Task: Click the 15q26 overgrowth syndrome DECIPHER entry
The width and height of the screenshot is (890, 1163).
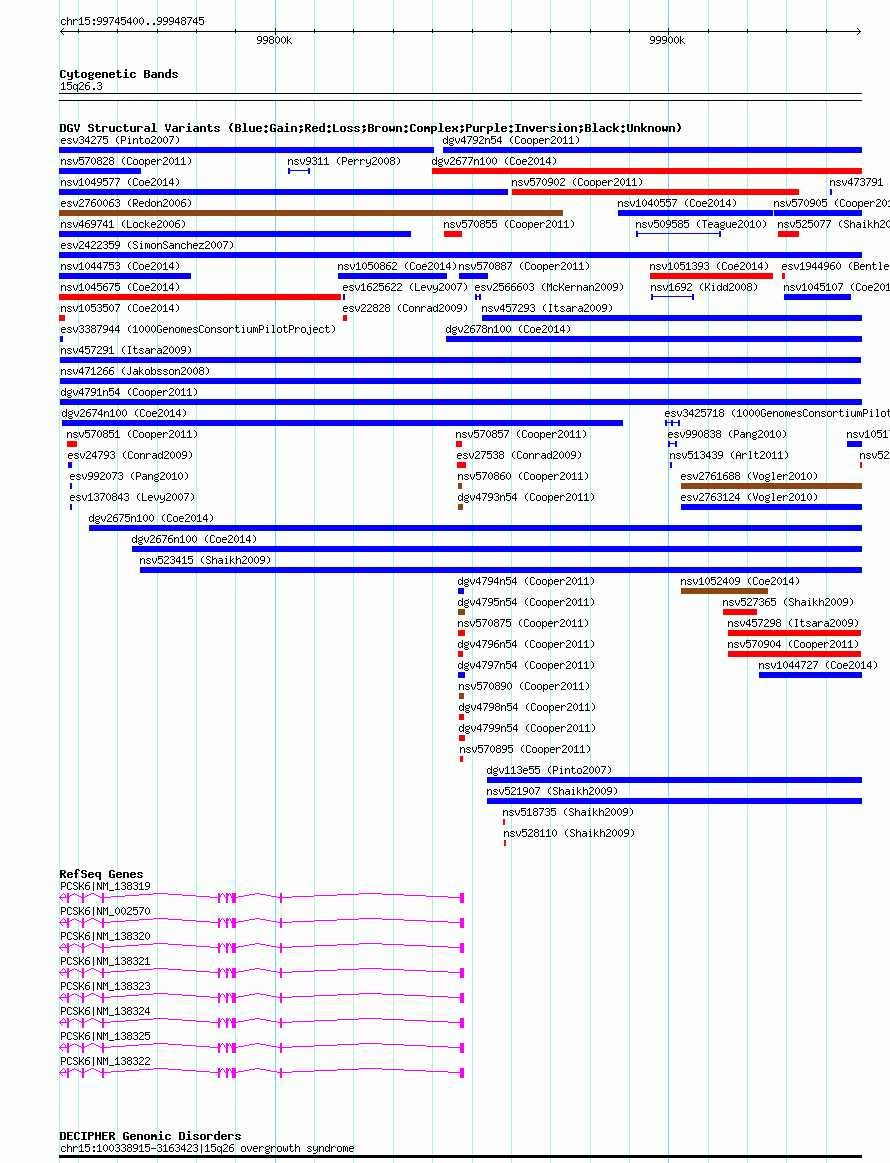Action: tap(207, 1148)
